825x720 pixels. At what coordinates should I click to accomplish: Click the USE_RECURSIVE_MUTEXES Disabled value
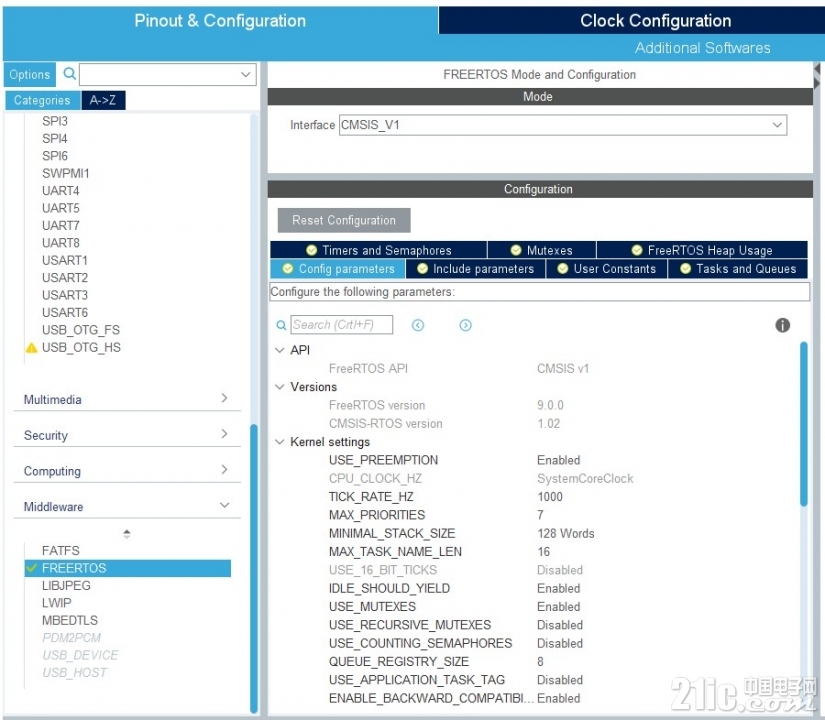(560, 625)
